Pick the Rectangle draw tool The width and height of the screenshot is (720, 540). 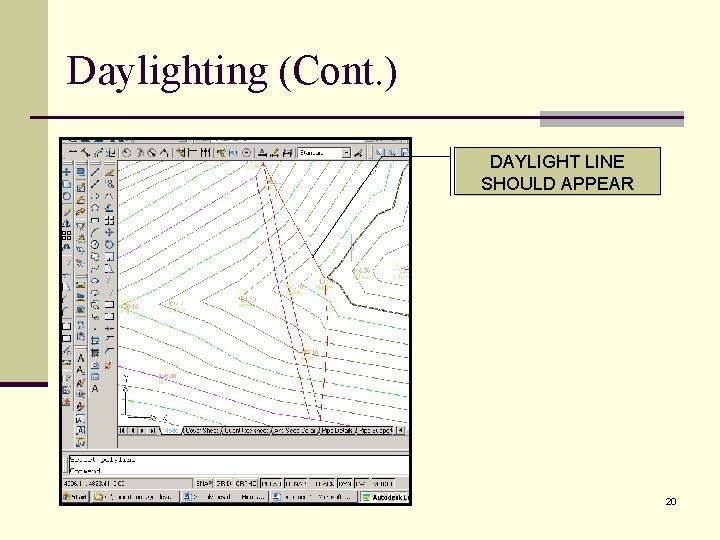pos(95,220)
